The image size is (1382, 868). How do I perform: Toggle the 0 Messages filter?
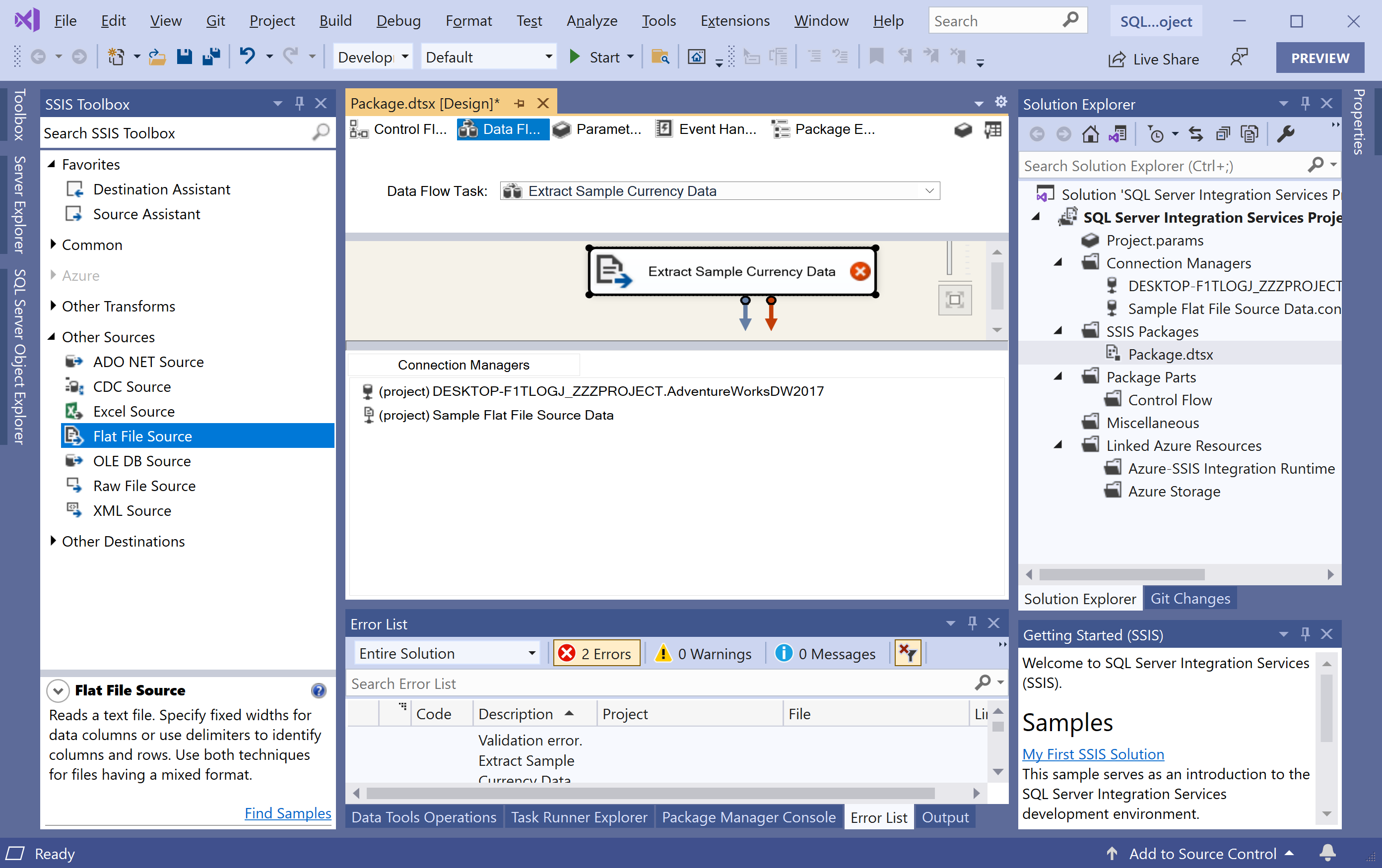(x=826, y=653)
